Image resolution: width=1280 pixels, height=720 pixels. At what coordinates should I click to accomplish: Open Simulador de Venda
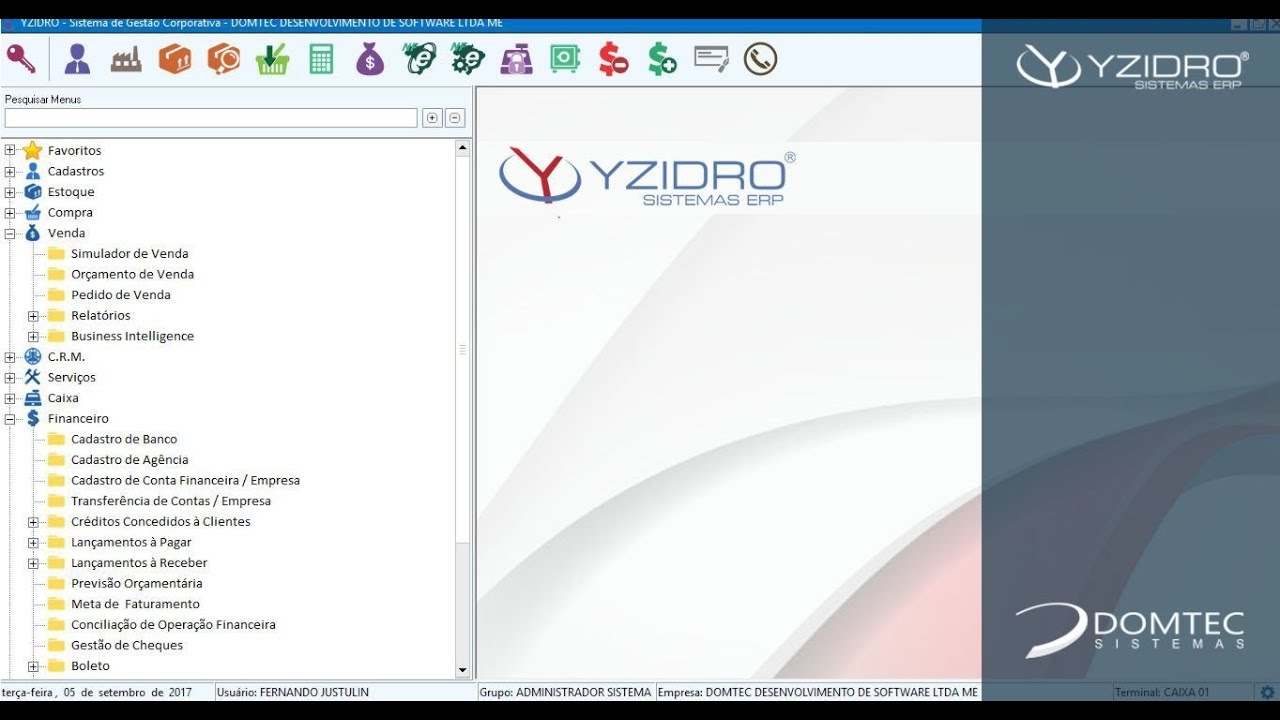point(129,254)
